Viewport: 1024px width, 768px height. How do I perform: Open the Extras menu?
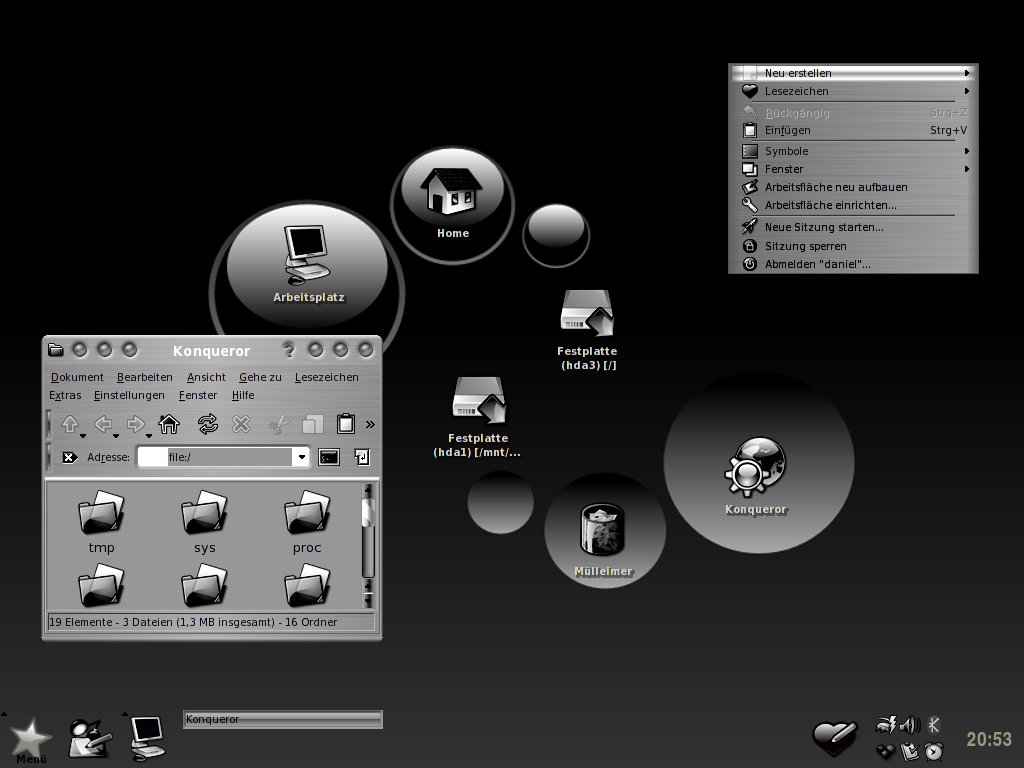tap(65, 395)
